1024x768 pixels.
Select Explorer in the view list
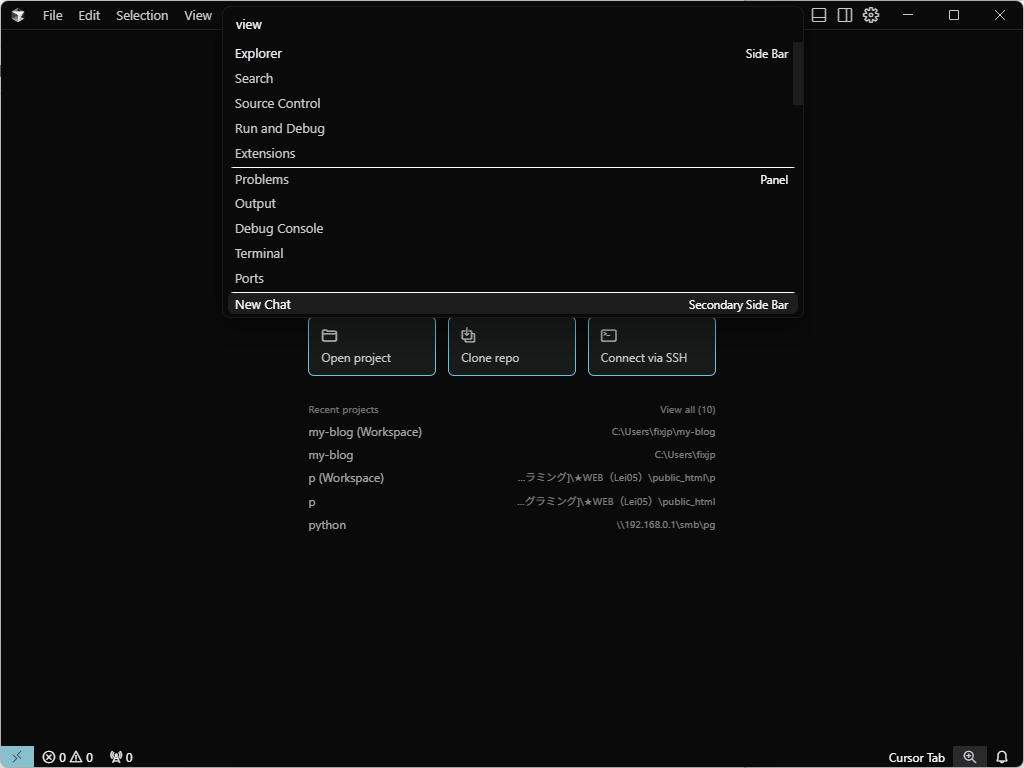pyautogui.click(x=258, y=54)
